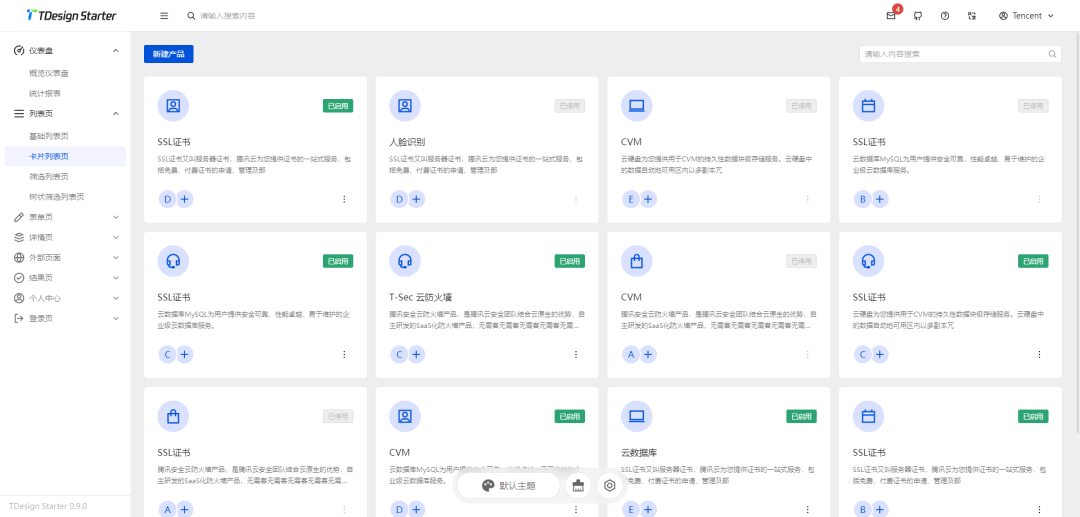Click the brush icon in the floating toolbar
Screen dimensions: 1080x517
(x=578, y=485)
